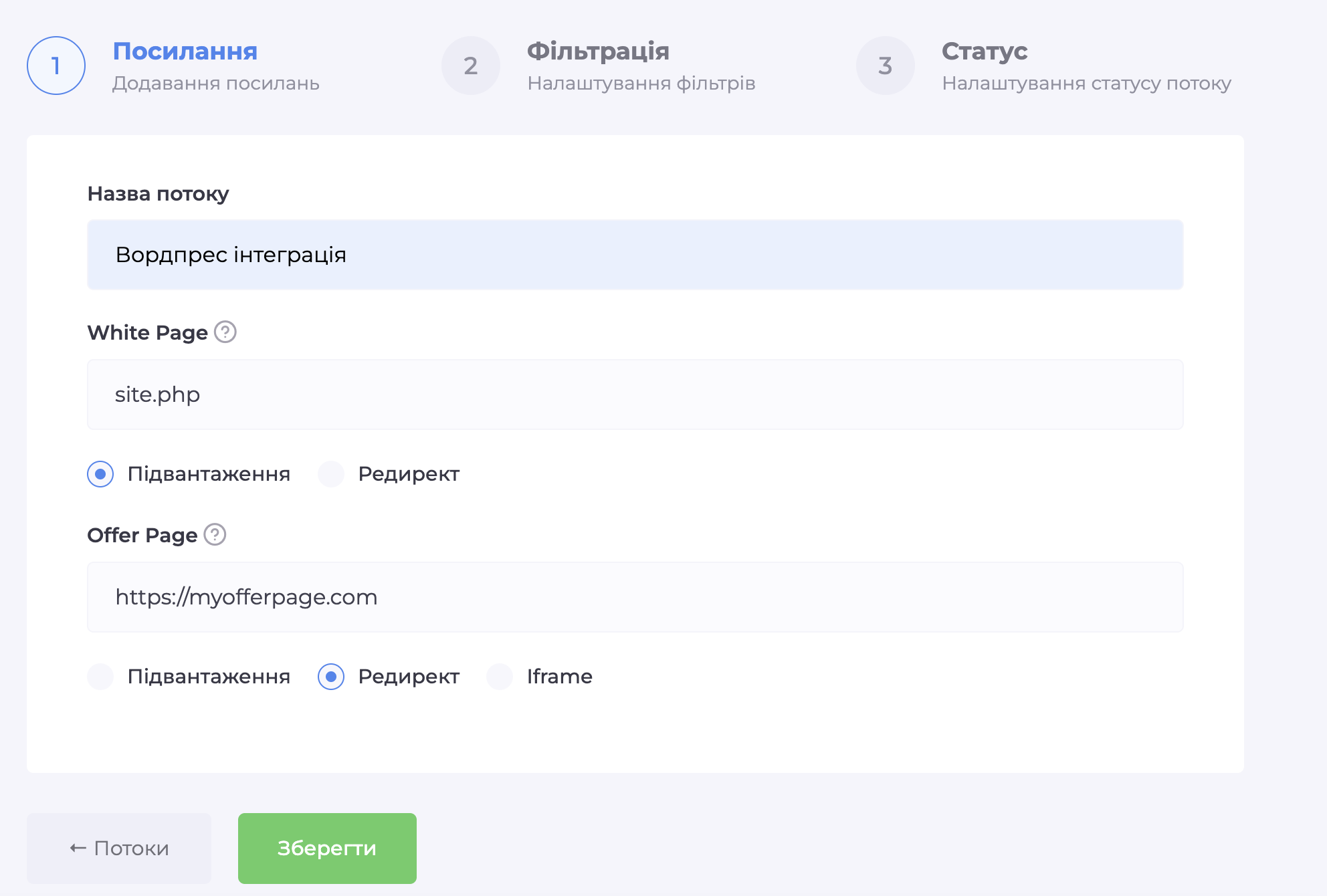Choose Редирект for Offer Page
The width and height of the screenshot is (1327, 896).
[331, 677]
